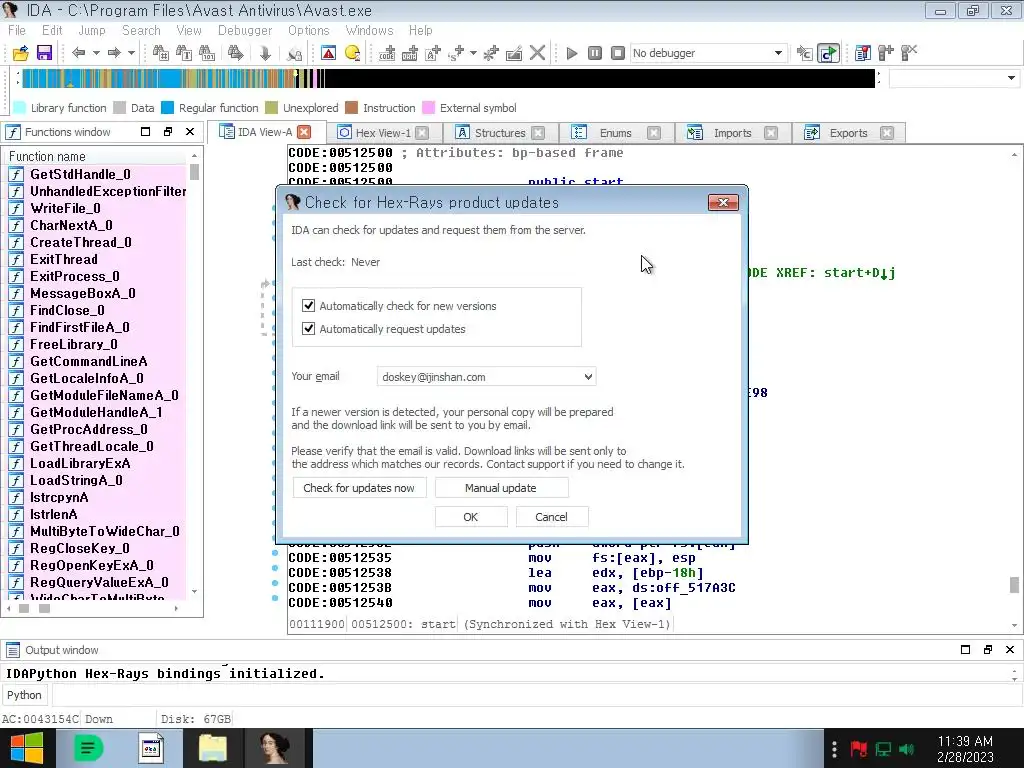Toggle 'Automatically request updates' checkbox
The height and width of the screenshot is (768, 1024).
point(309,328)
